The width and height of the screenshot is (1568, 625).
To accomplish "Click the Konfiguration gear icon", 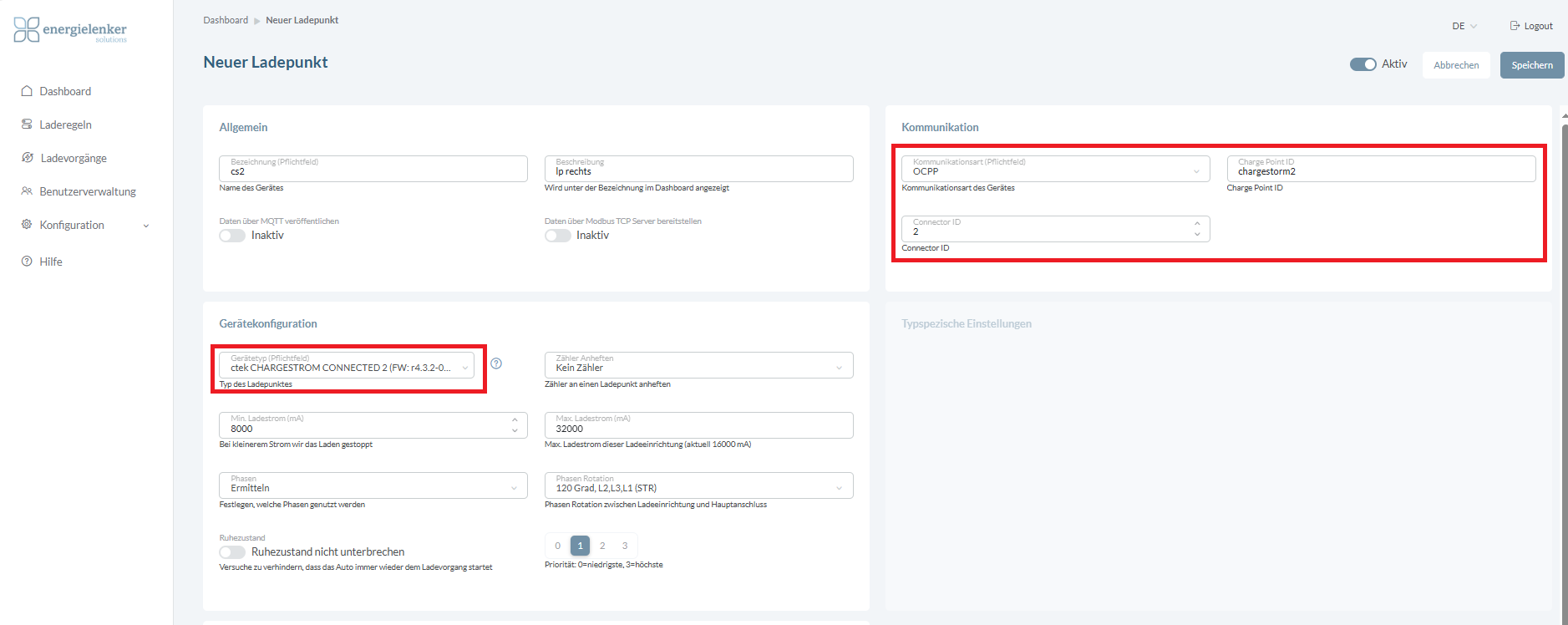I will (x=27, y=225).
